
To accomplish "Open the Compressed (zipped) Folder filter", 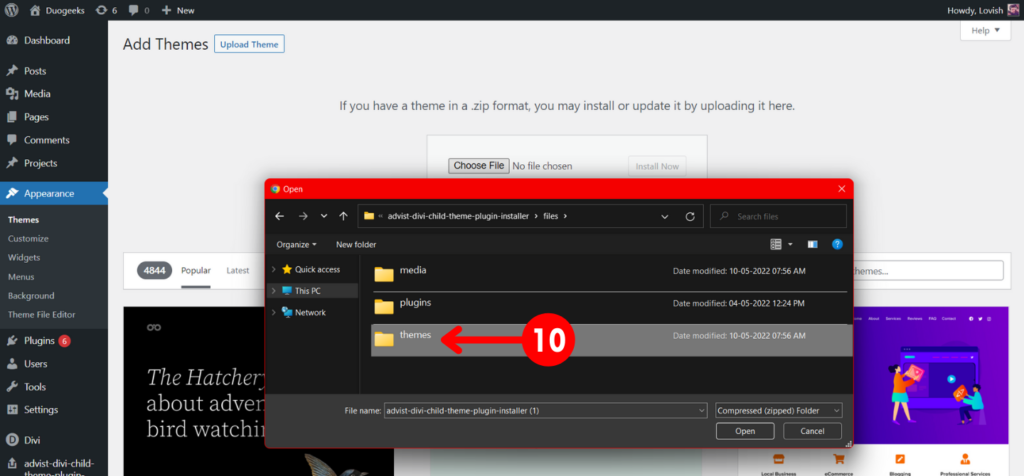I will 778,410.
